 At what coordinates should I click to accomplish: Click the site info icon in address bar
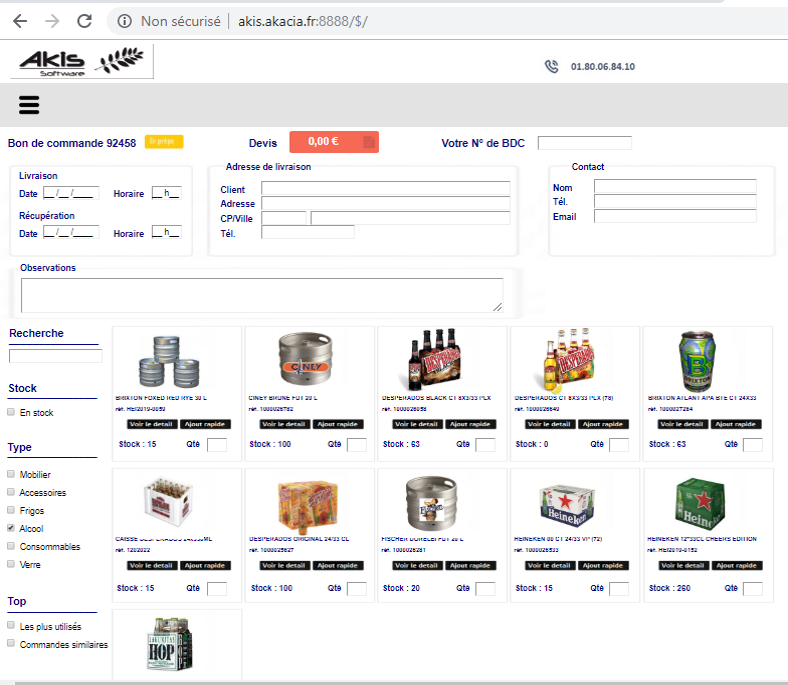pyautogui.click(x=123, y=21)
